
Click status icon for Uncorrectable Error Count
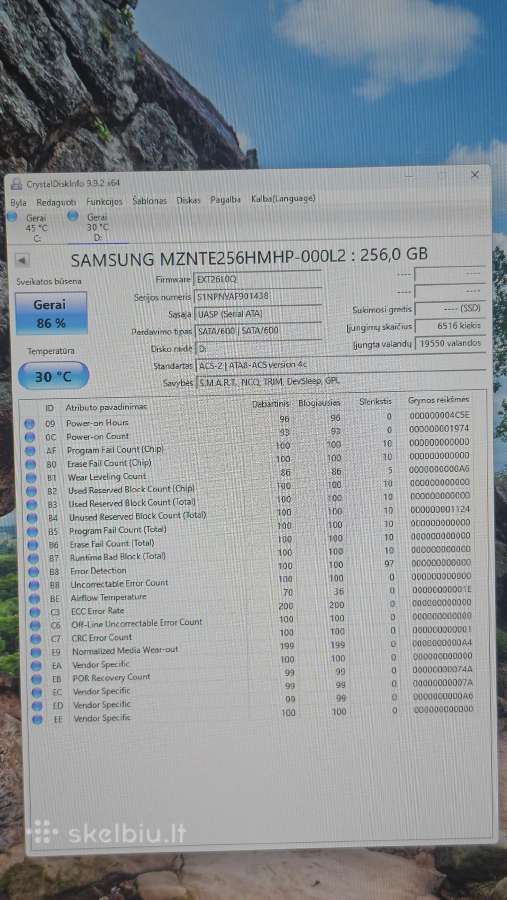34,585
